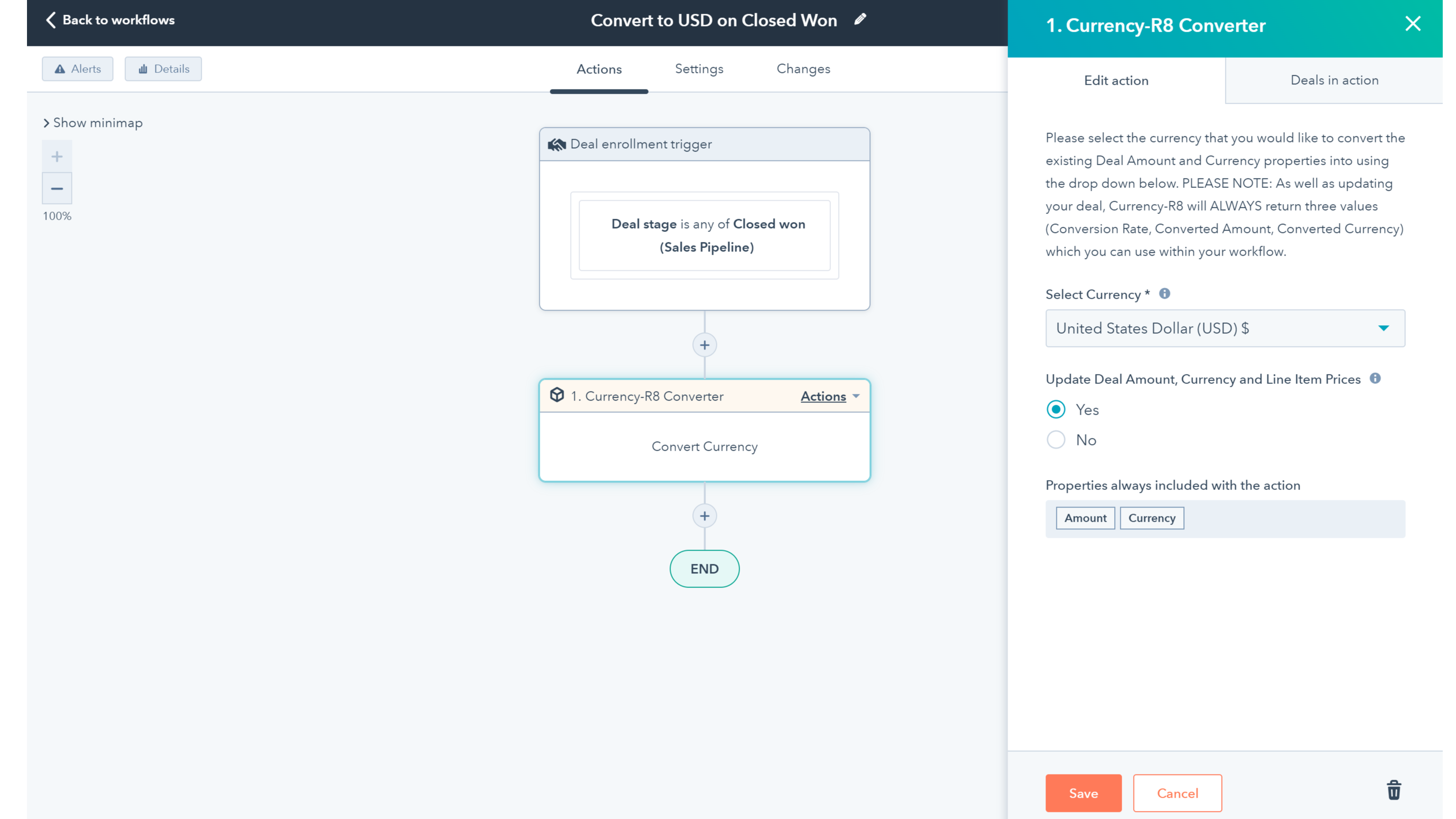Open the Actions dropdown on converter card

click(x=830, y=396)
